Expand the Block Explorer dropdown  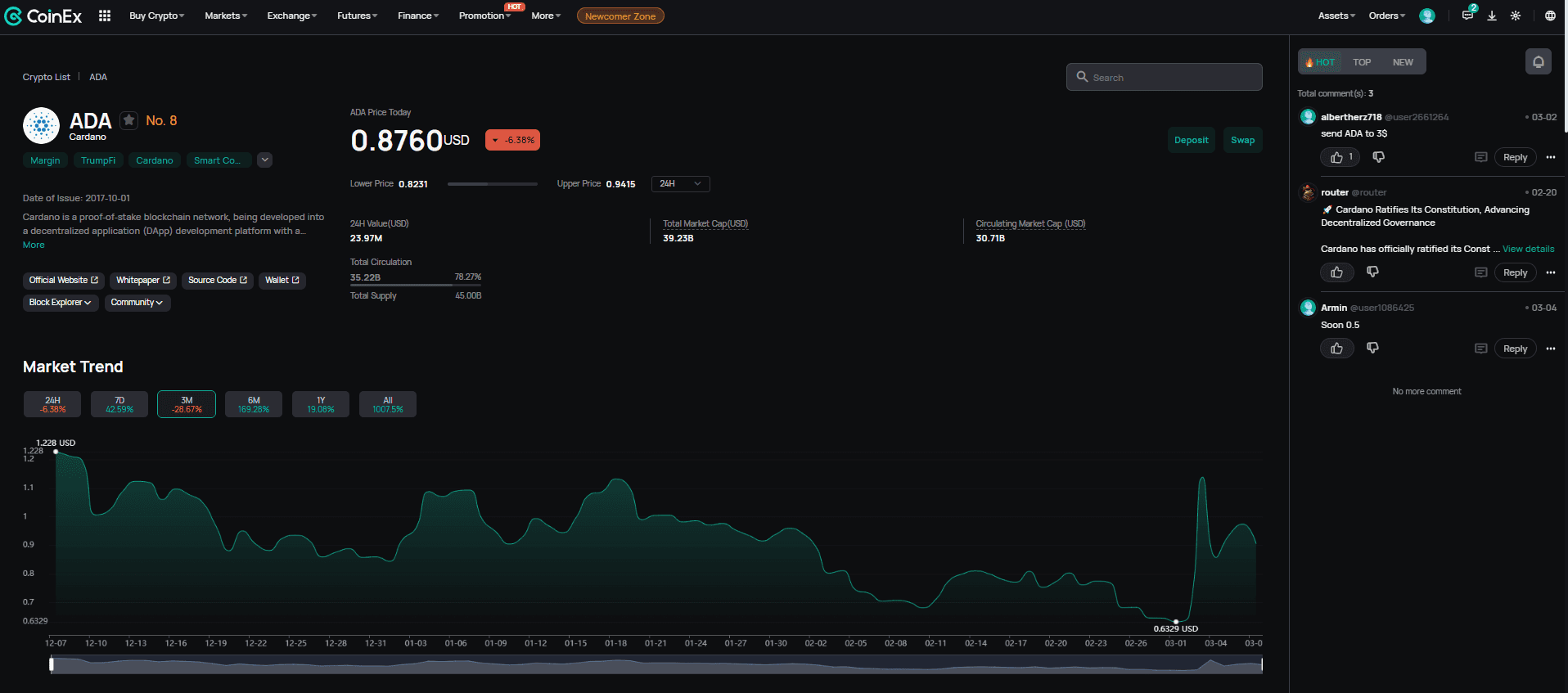pyautogui.click(x=61, y=303)
